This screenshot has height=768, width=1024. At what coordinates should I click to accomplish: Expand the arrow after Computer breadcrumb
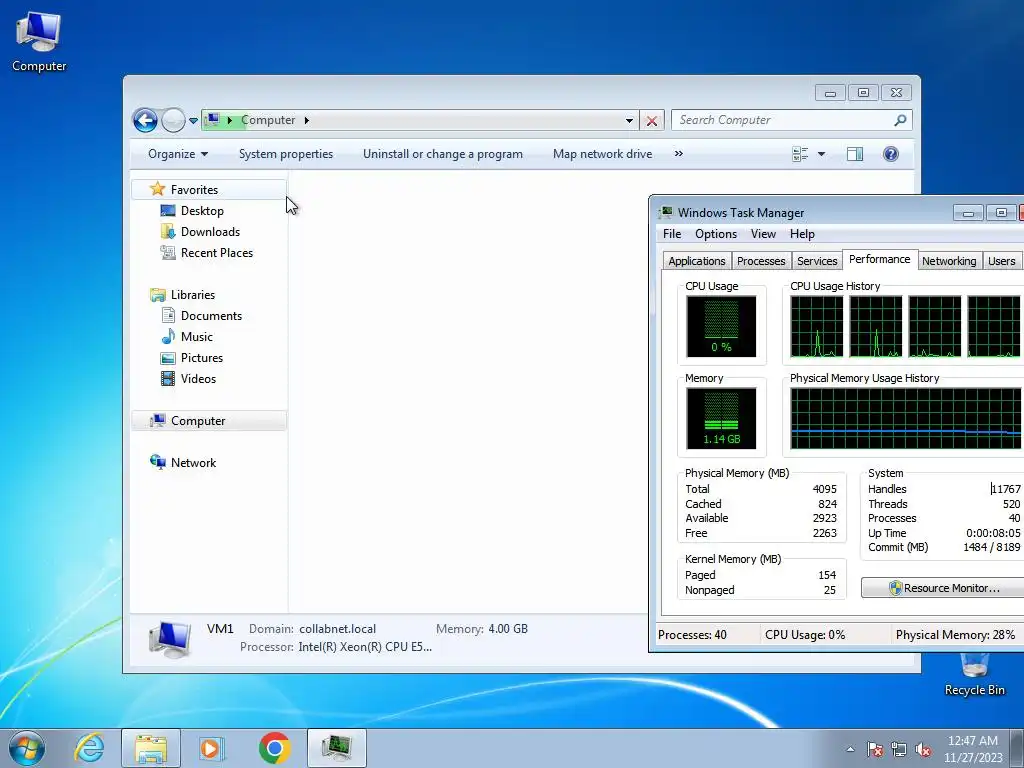click(x=306, y=120)
